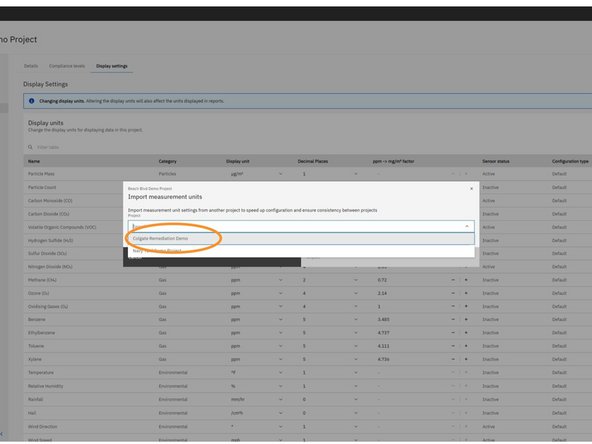Click minus on the Benzene 3.485 factor
Screen dimensions: 592x444
click(453, 320)
